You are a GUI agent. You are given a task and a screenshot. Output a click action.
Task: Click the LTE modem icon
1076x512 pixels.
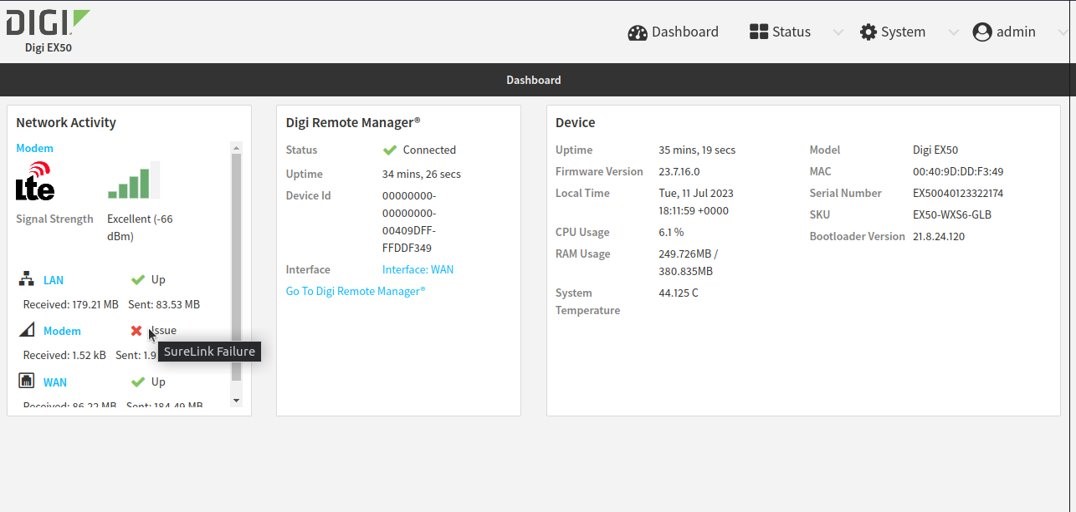35,181
